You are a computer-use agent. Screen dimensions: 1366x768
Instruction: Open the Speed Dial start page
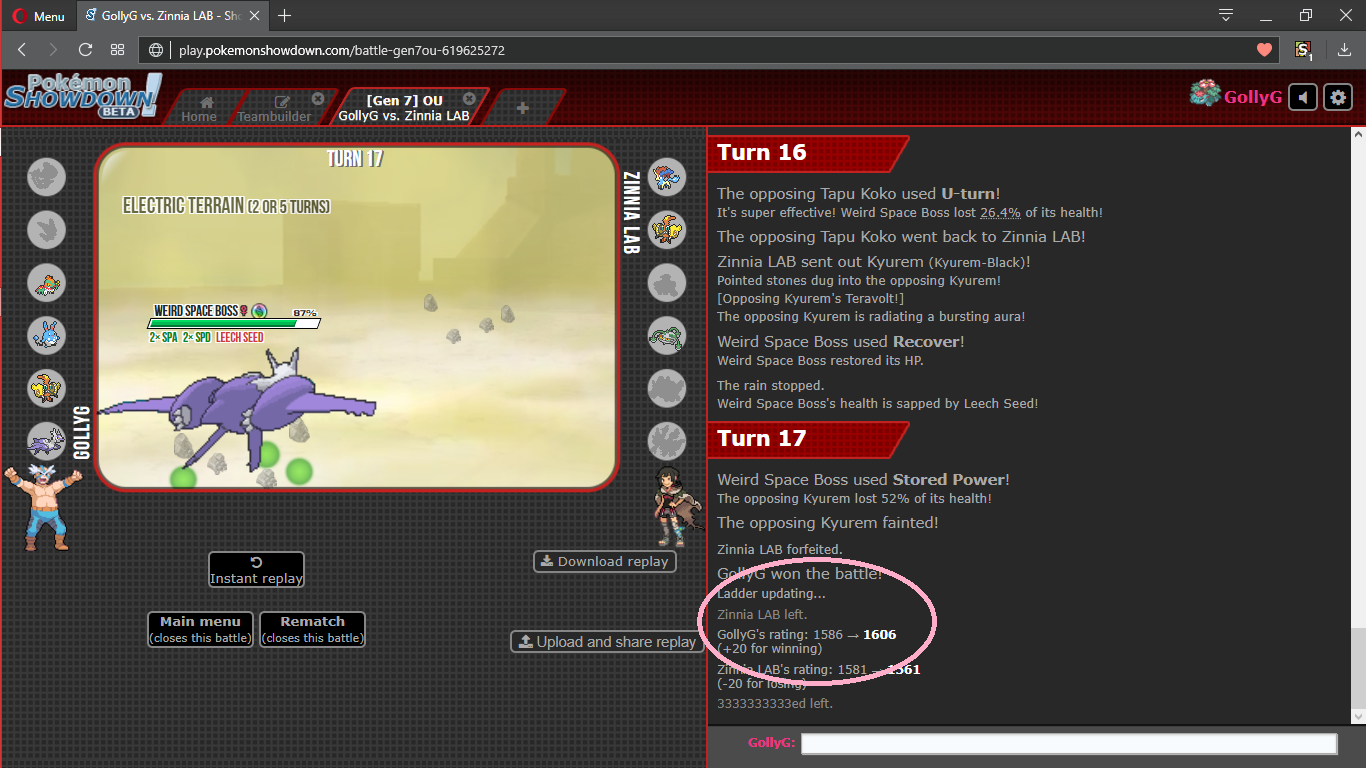[117, 49]
